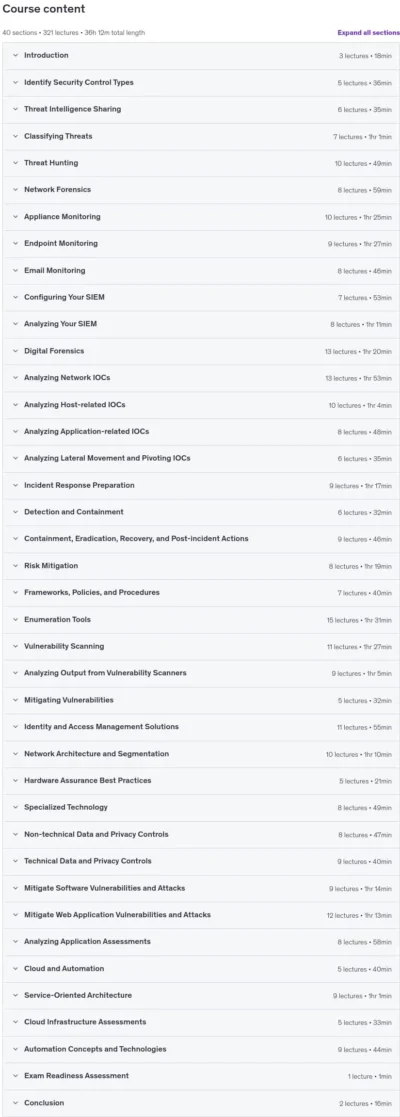Click the chevron icon beside Introduction
Screen dimensions: 400x1117
pos(15,56)
